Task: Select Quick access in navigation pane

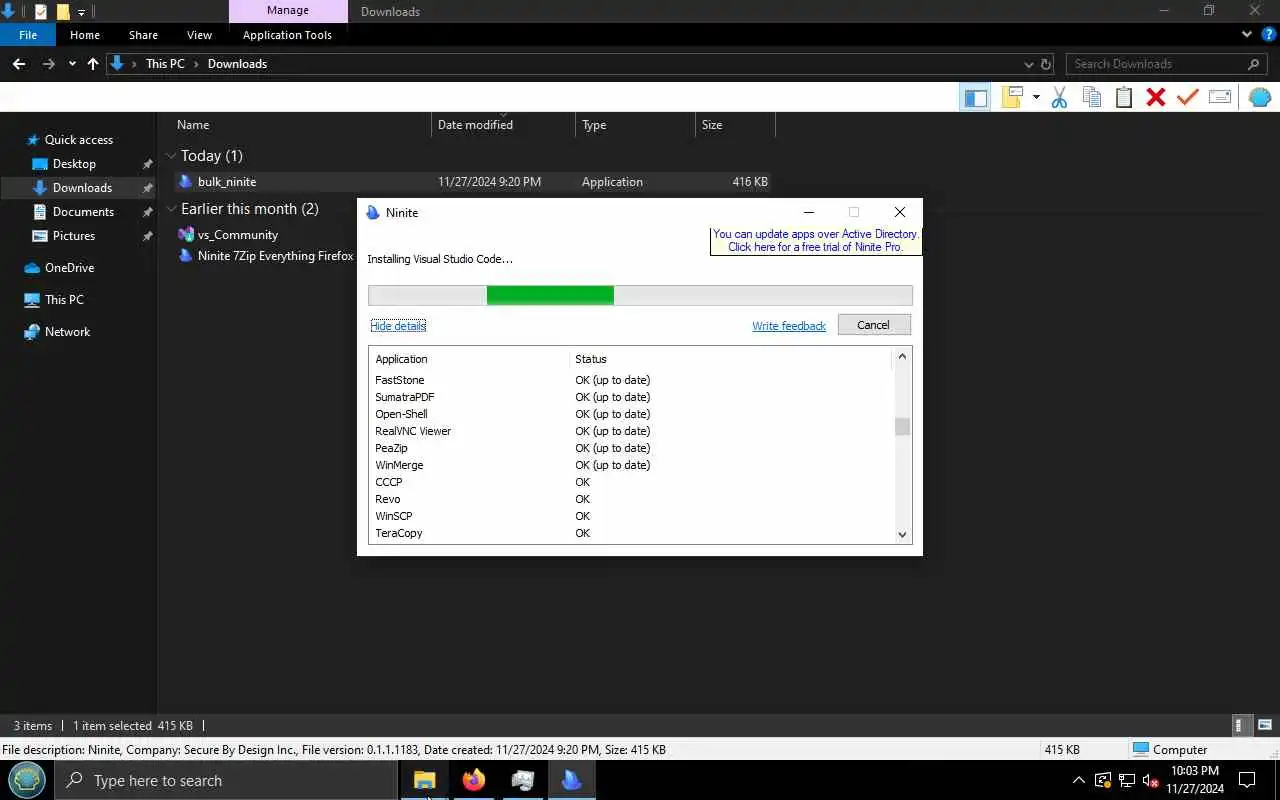Action: (x=79, y=140)
